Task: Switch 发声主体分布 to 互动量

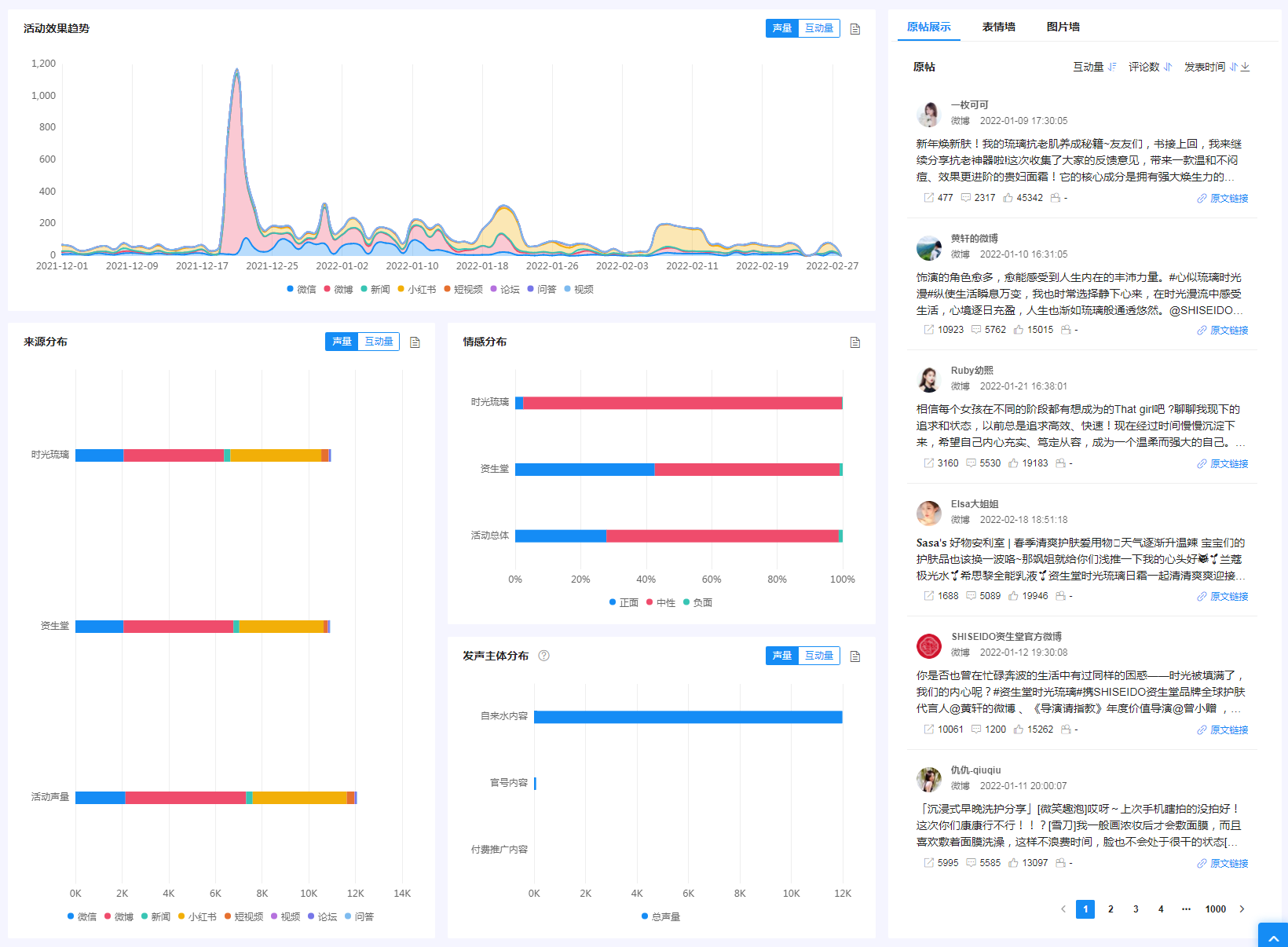Action: [x=819, y=656]
